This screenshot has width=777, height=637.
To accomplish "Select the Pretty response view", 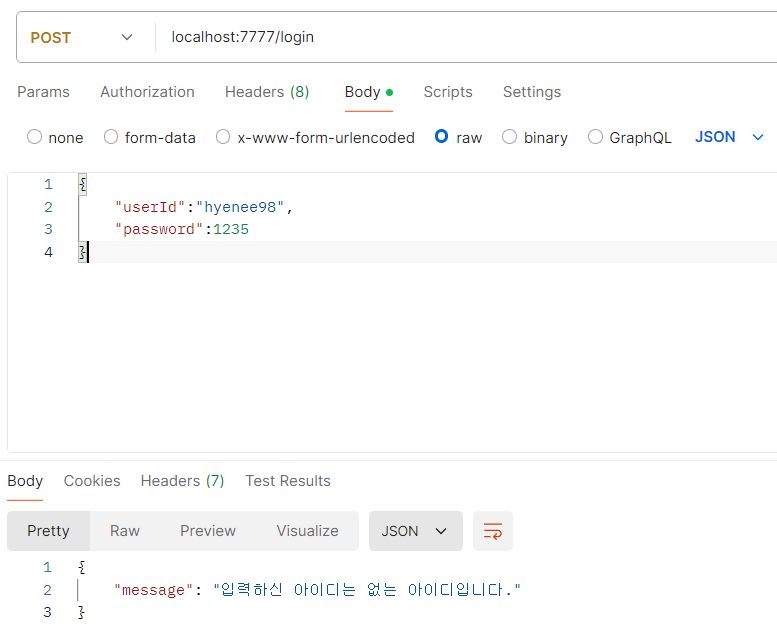I will [x=49, y=531].
